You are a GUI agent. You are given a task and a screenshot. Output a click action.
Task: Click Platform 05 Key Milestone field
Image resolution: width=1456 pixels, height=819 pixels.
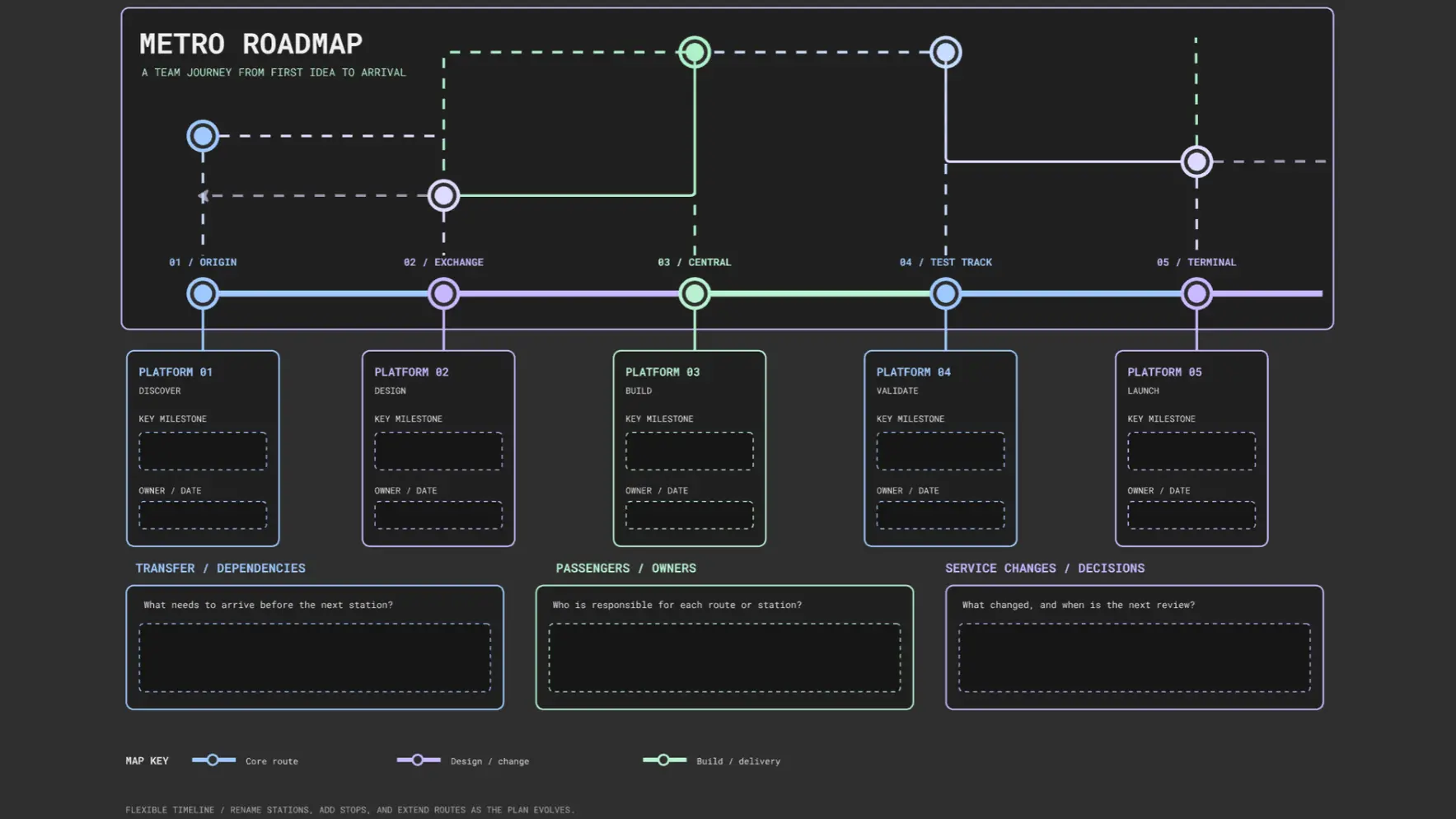pos(1191,451)
